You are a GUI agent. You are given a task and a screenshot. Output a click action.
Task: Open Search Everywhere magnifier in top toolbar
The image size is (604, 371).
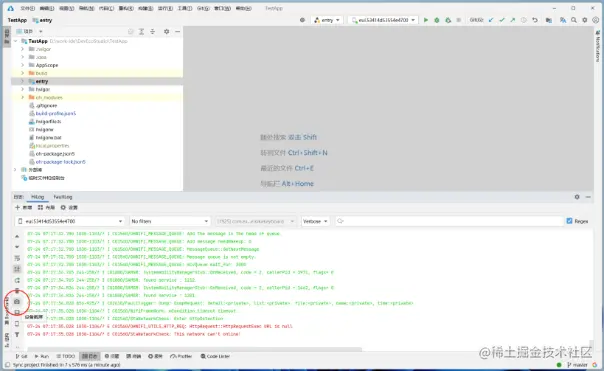(574, 20)
